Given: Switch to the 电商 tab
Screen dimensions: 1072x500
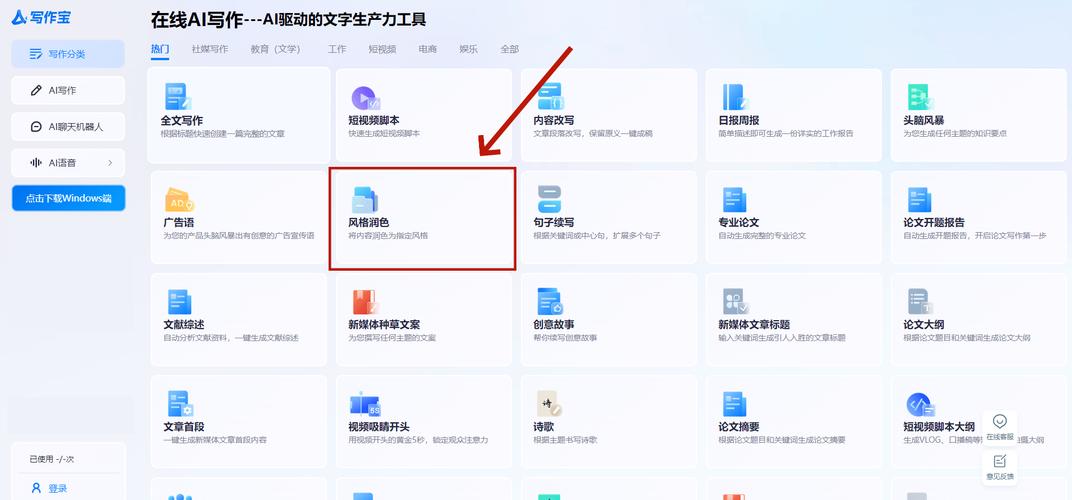Looking at the screenshot, I should click(428, 49).
